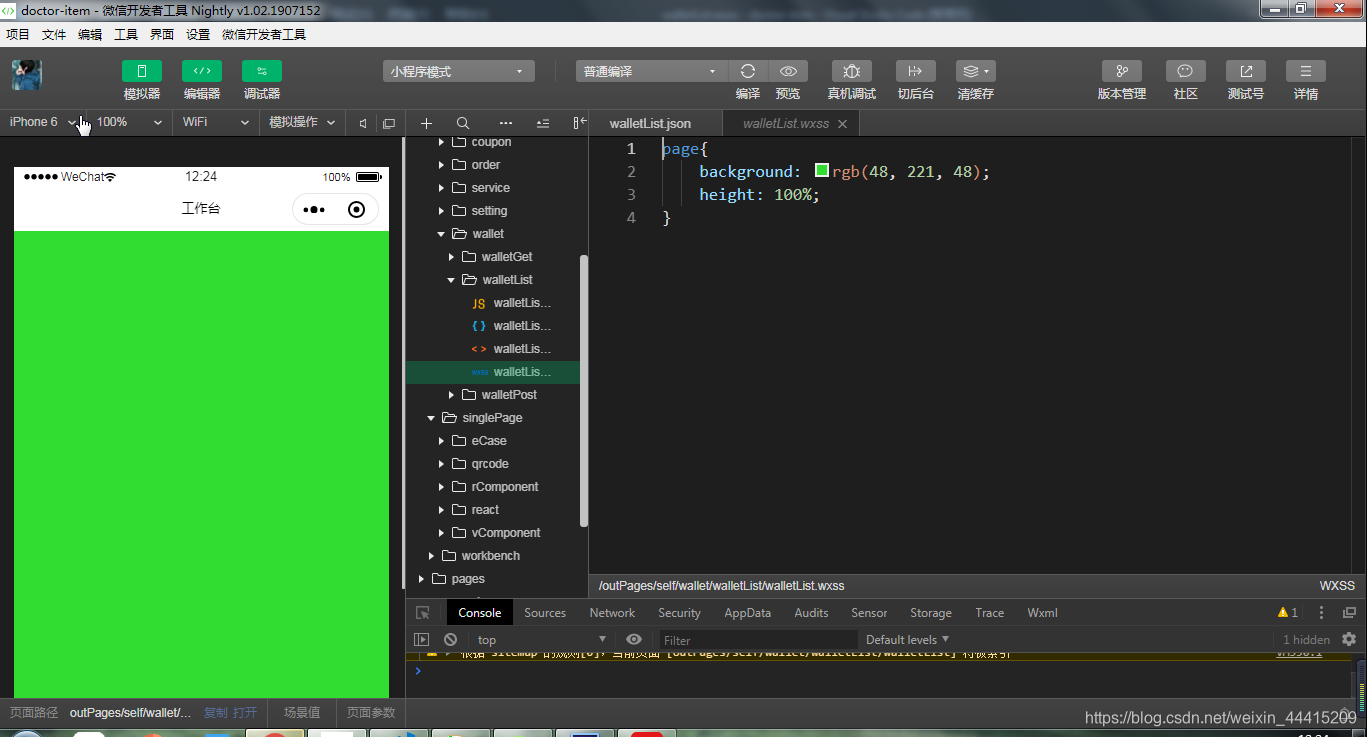Start 真机调试 remote debugging

(x=852, y=71)
